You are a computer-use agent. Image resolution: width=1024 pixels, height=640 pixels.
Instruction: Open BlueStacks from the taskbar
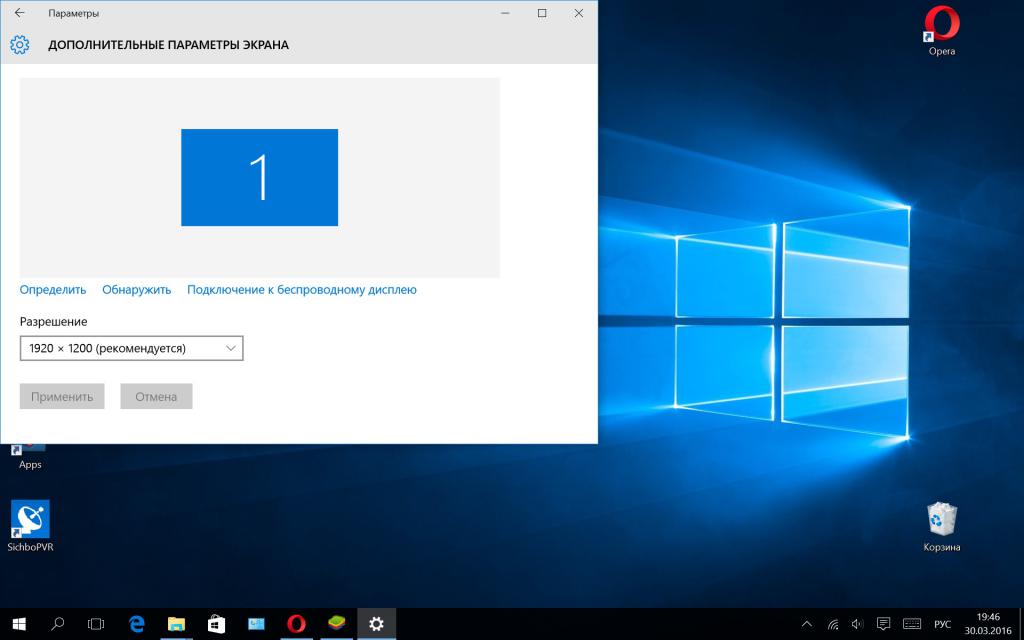point(336,624)
